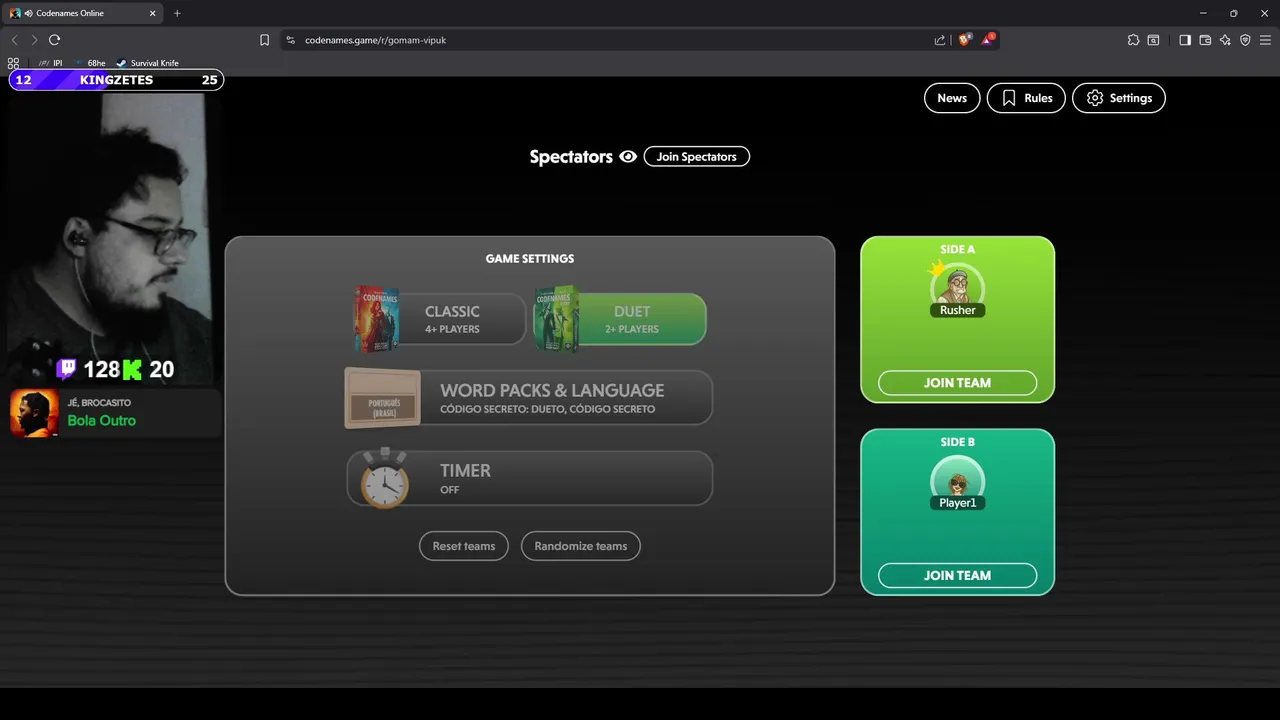Open the Leo AI sparkle icon
1280x720 pixels.
(x=1225, y=40)
